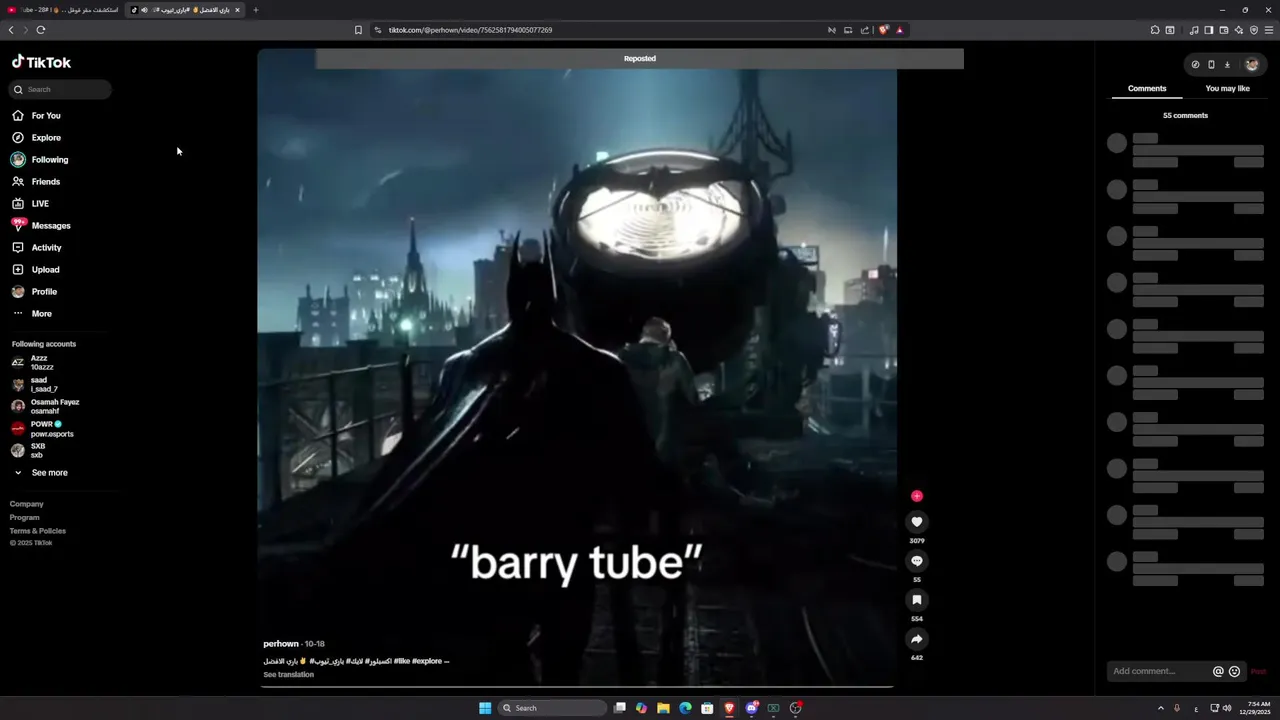
Task: Open the Program footer link
Action: (x=25, y=518)
